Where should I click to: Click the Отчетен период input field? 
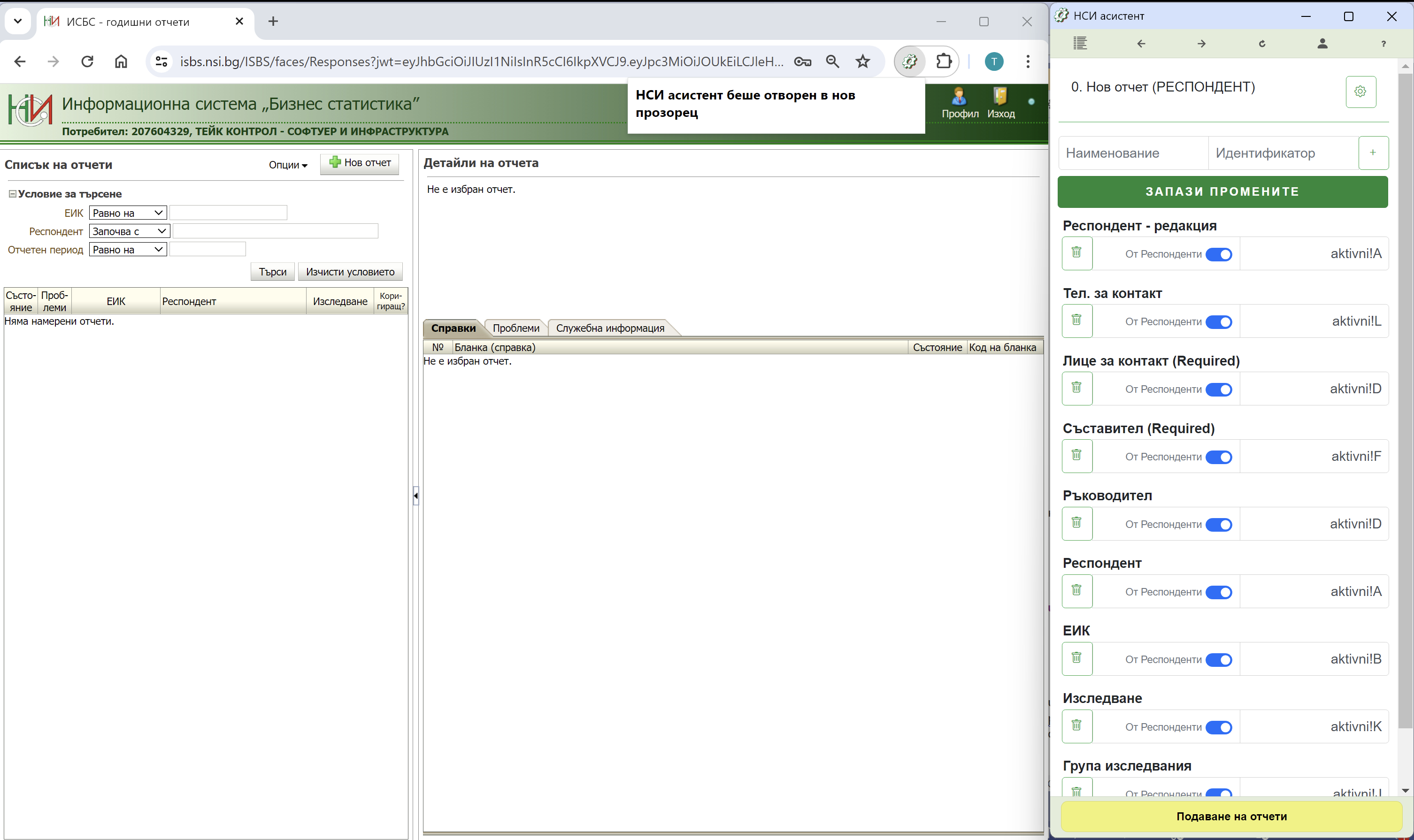pyautogui.click(x=207, y=250)
